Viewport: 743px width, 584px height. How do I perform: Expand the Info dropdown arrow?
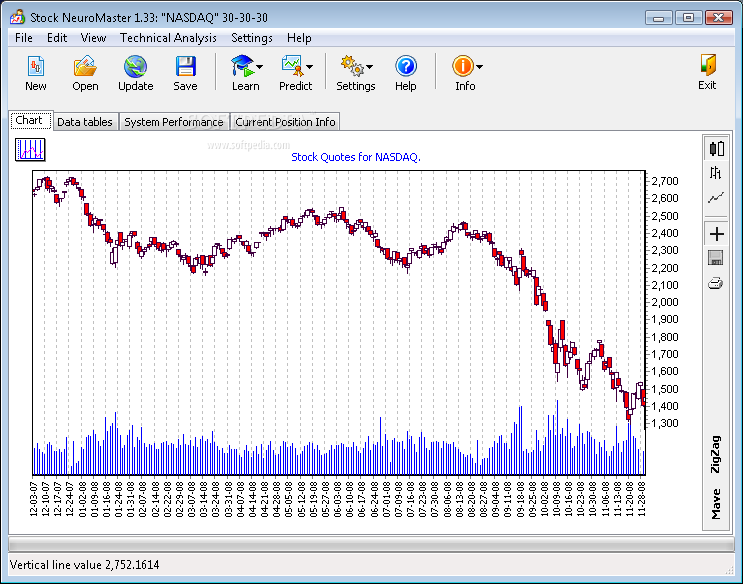[480, 67]
